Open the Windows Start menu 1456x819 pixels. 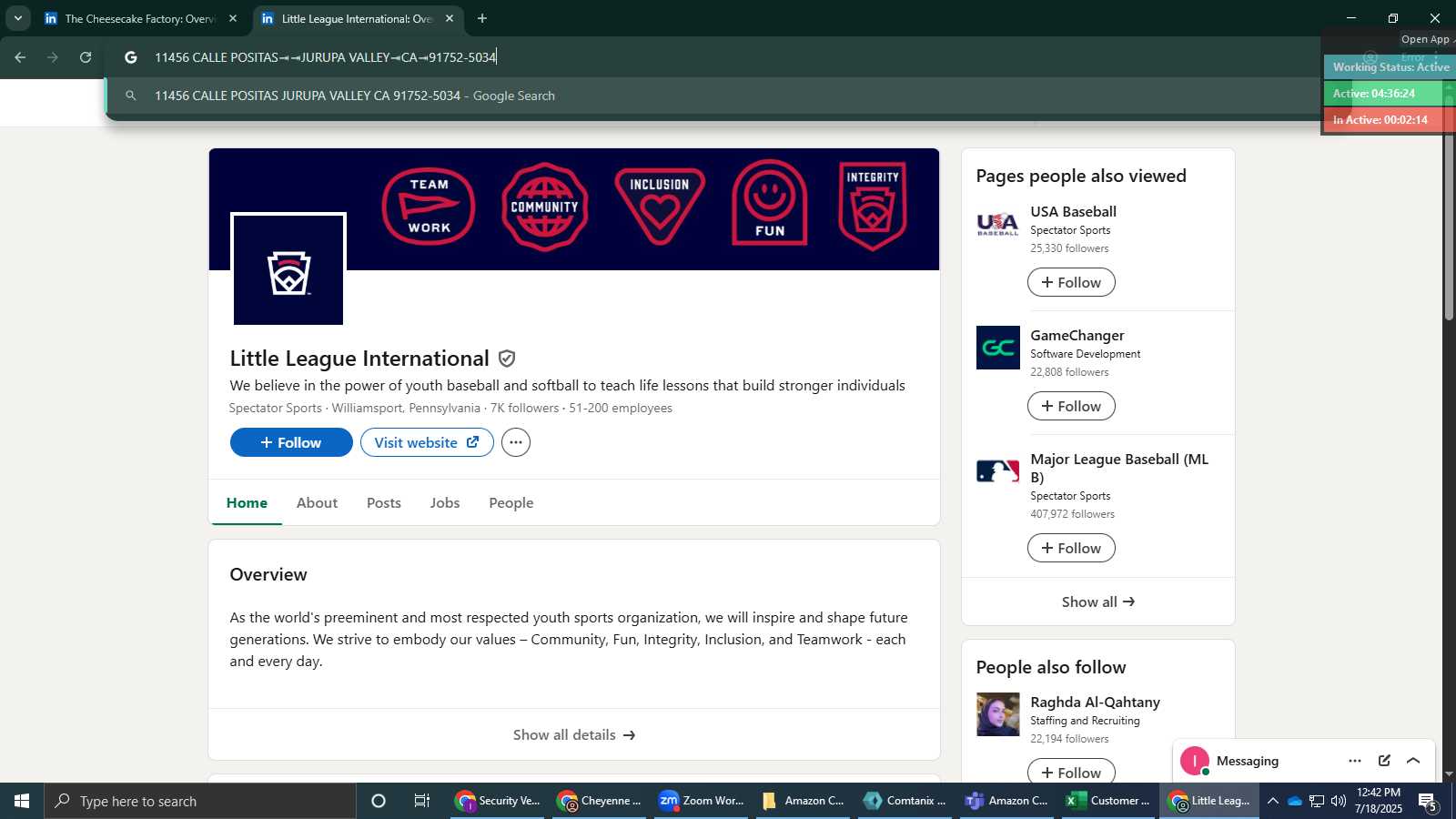pyautogui.click(x=22, y=801)
